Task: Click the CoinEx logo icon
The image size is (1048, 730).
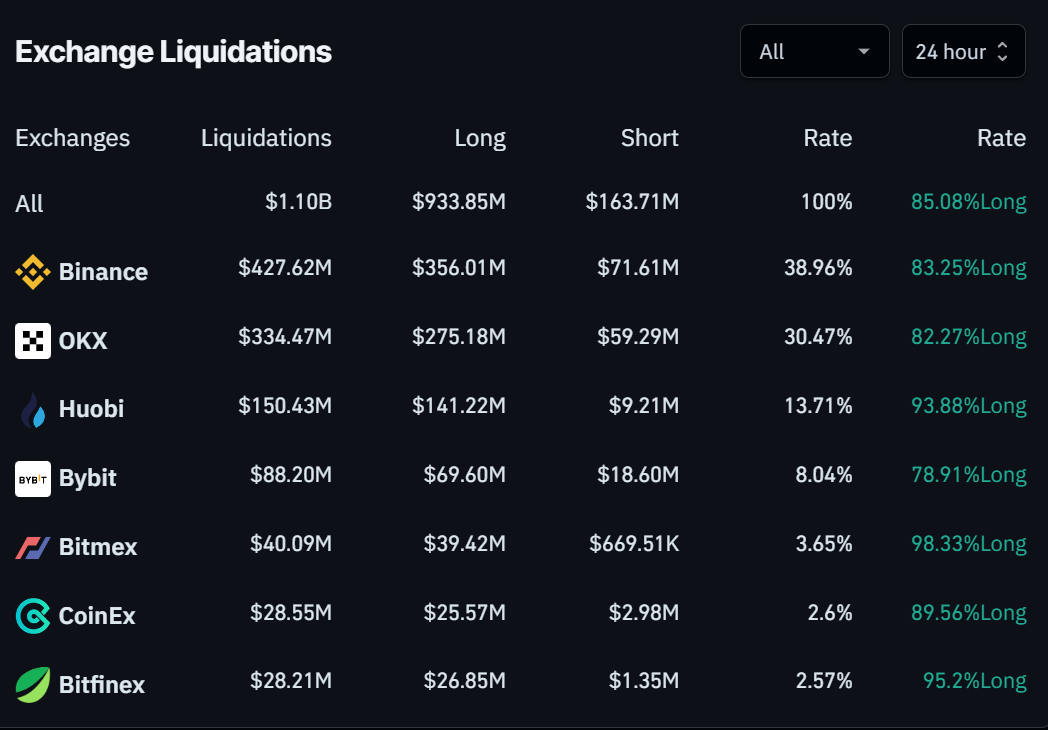Action: click(33, 616)
